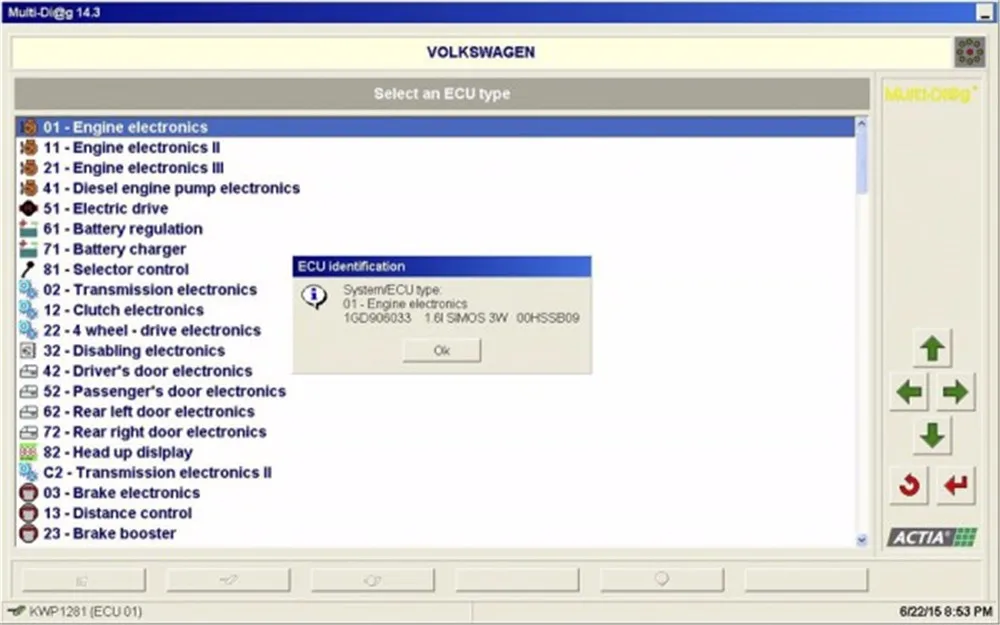Select 51 - Electric drive
Screen dimensions: 1000x625
click(436, 209)
